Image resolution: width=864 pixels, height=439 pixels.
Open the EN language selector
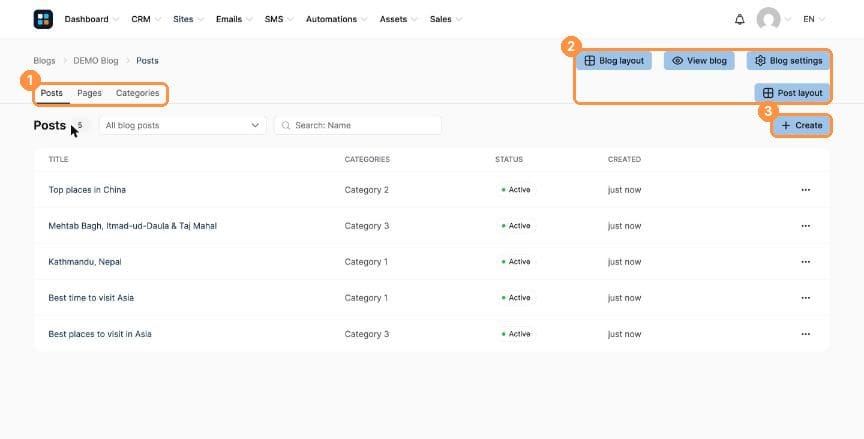814,19
